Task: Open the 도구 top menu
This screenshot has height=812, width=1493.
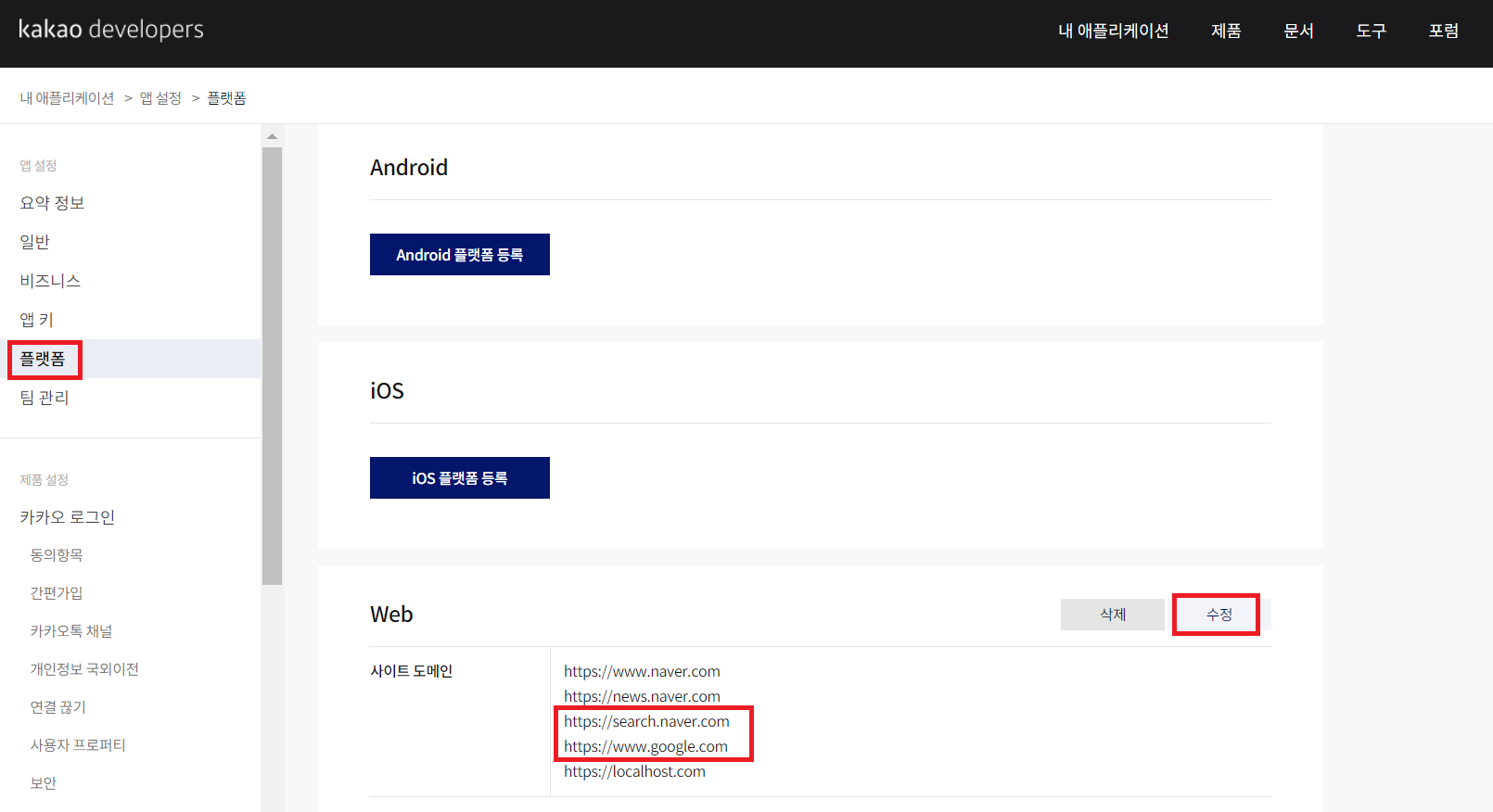Action: [x=1371, y=31]
